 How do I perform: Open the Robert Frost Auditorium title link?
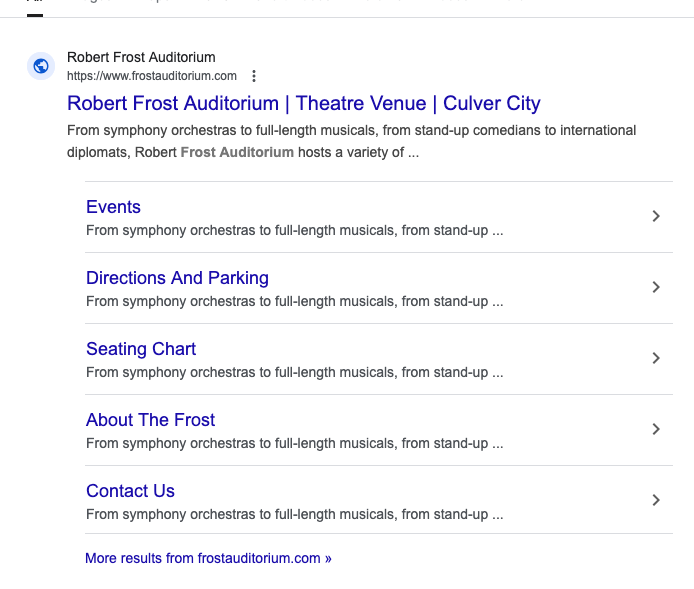click(x=303, y=103)
